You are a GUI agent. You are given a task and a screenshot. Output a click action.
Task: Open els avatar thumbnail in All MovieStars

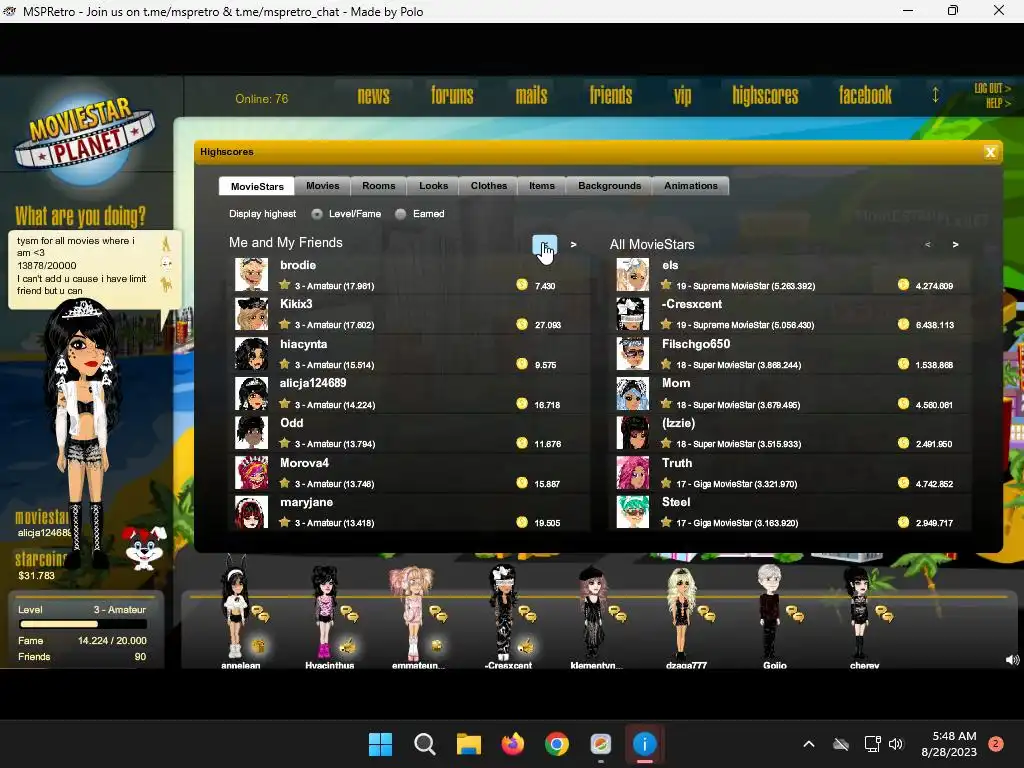pyautogui.click(x=633, y=274)
